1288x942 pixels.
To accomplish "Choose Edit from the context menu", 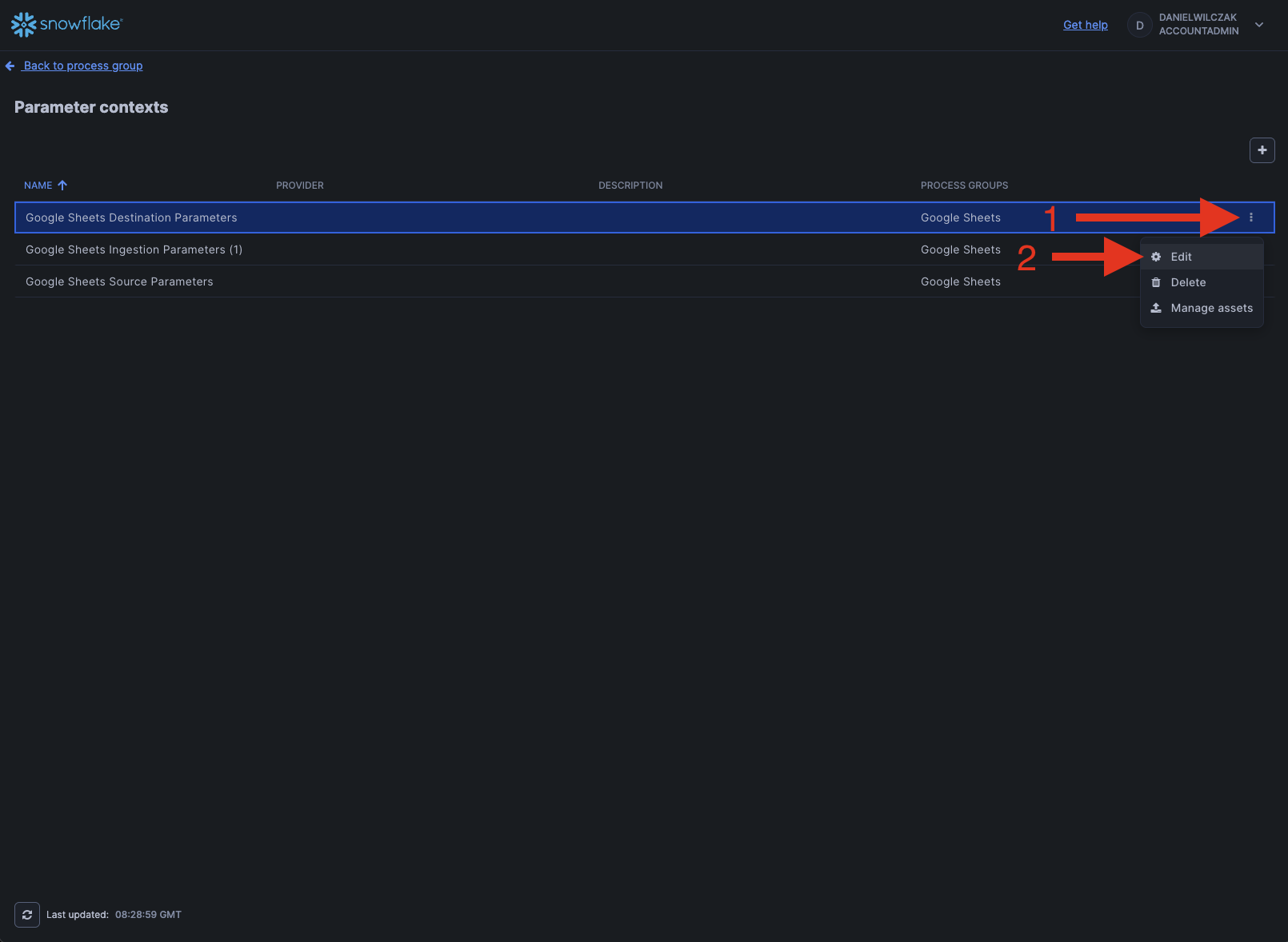I will pyautogui.click(x=1181, y=257).
